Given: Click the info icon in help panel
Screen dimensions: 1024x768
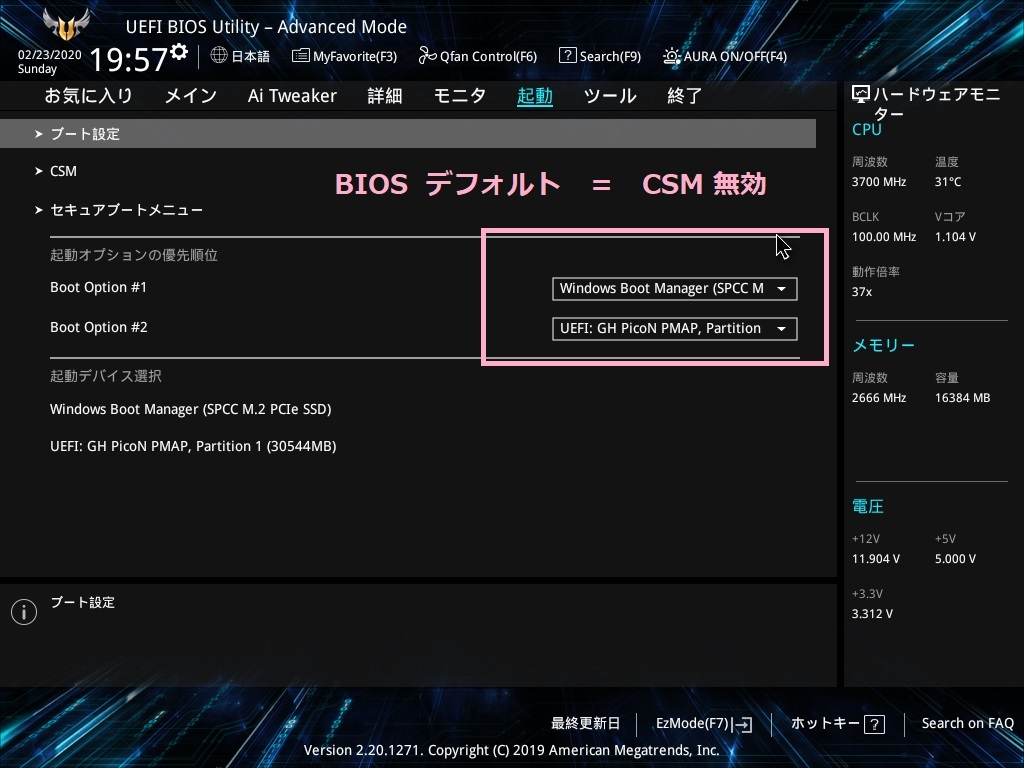Looking at the screenshot, I should tap(24, 612).
